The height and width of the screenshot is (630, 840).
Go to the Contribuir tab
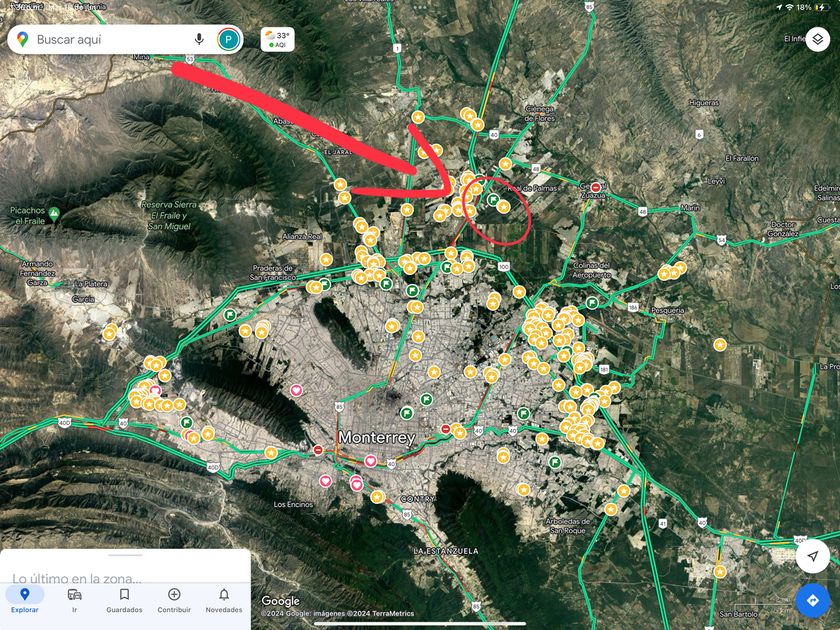(x=174, y=600)
